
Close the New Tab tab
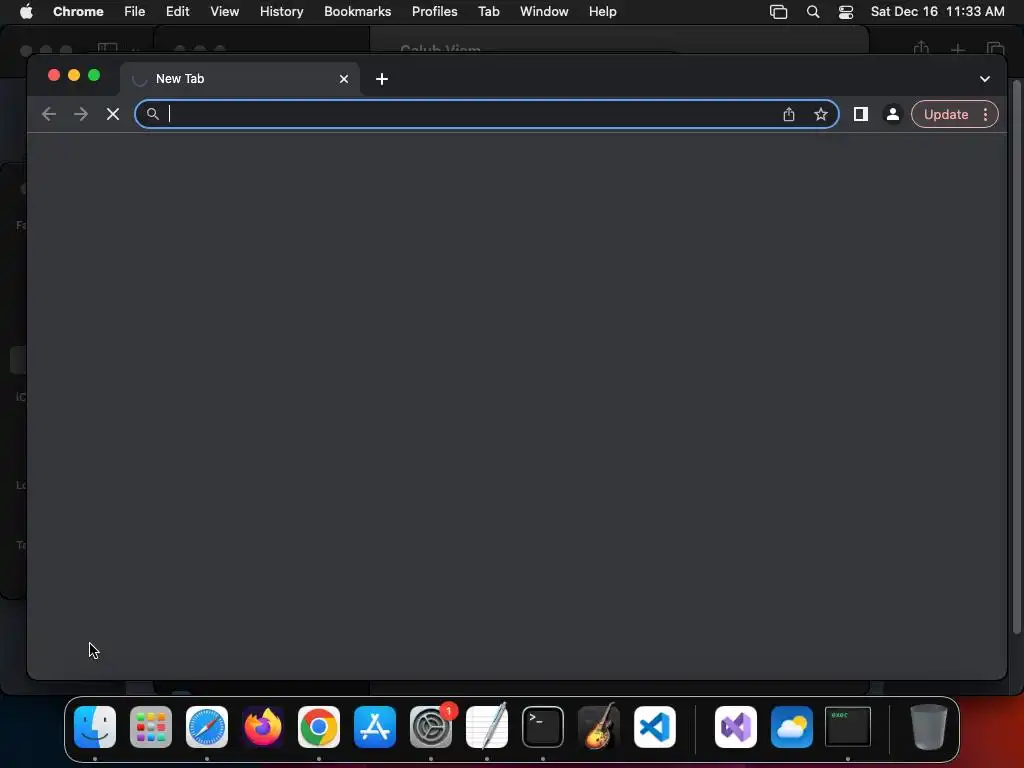tap(344, 79)
